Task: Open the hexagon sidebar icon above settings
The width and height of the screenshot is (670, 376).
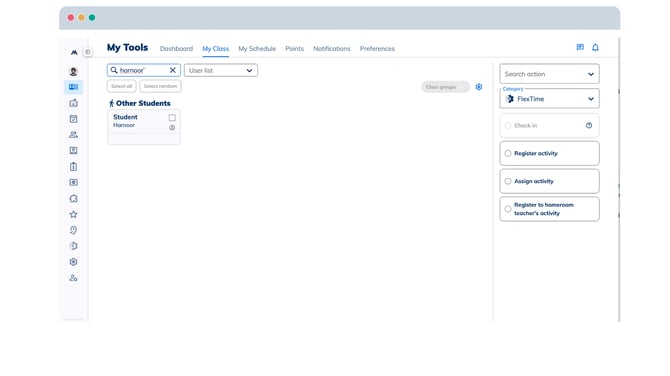Action: coord(73,246)
